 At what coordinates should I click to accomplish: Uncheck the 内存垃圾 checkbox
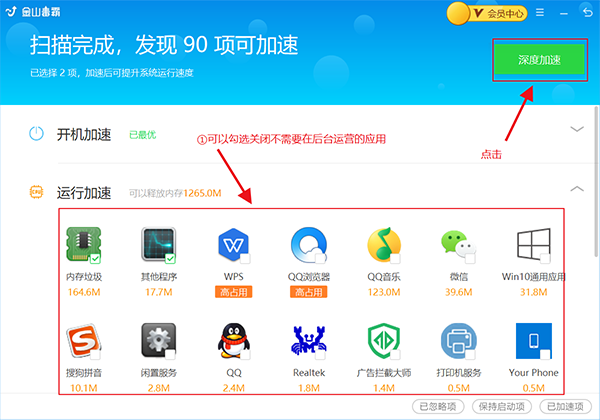coord(95,259)
